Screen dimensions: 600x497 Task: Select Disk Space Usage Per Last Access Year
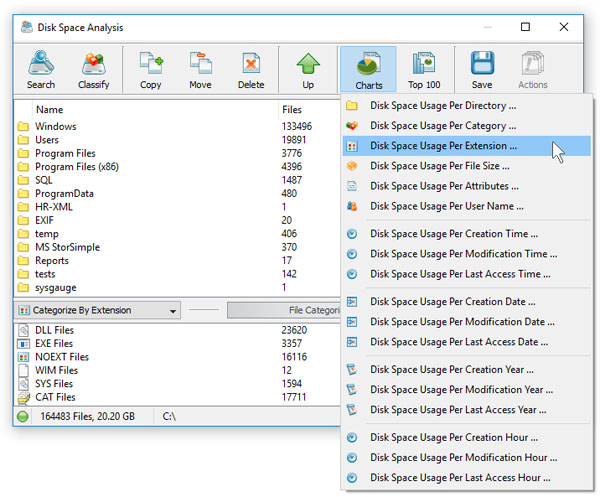click(466, 410)
